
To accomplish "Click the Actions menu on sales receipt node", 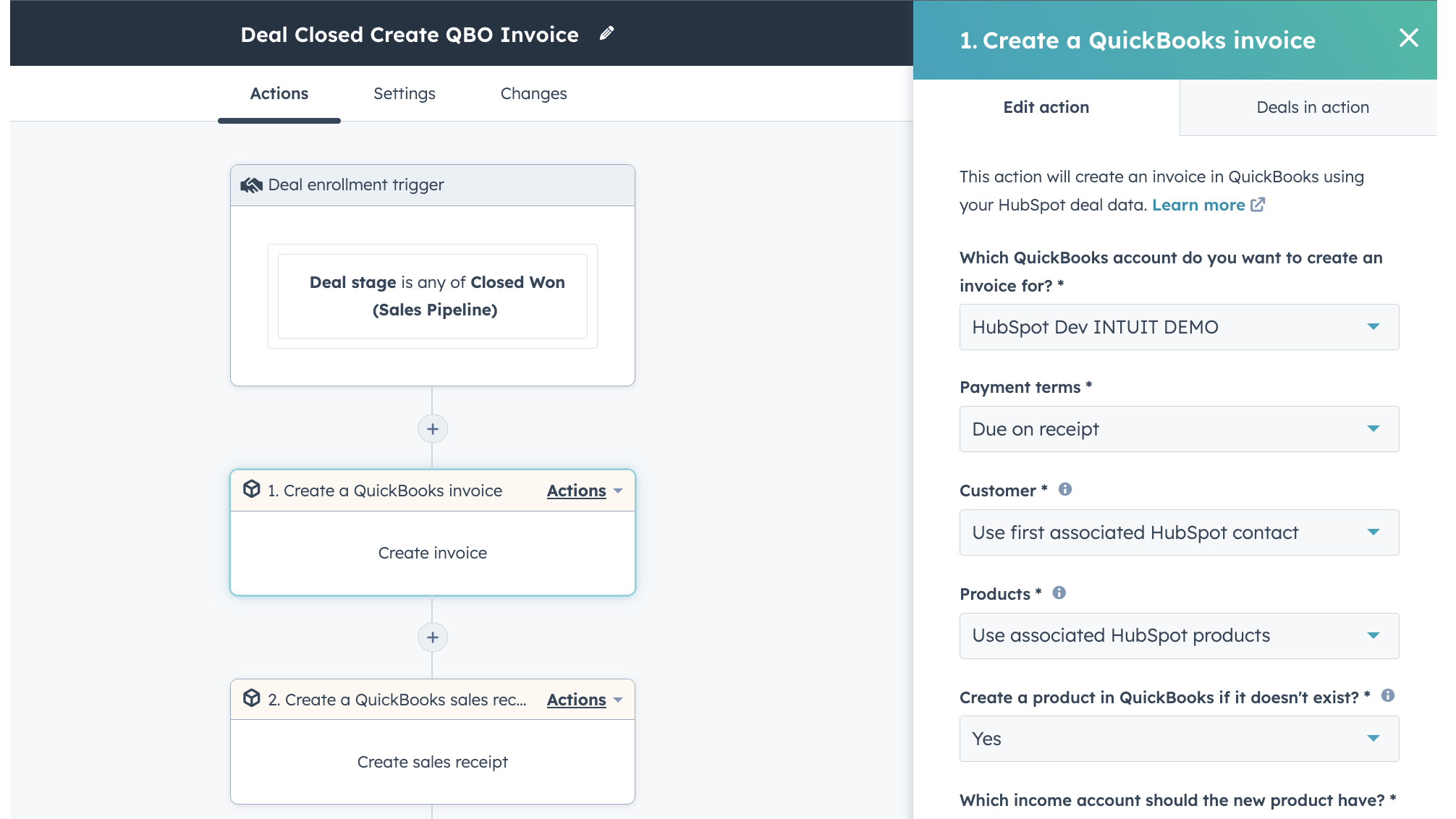I will (585, 699).
